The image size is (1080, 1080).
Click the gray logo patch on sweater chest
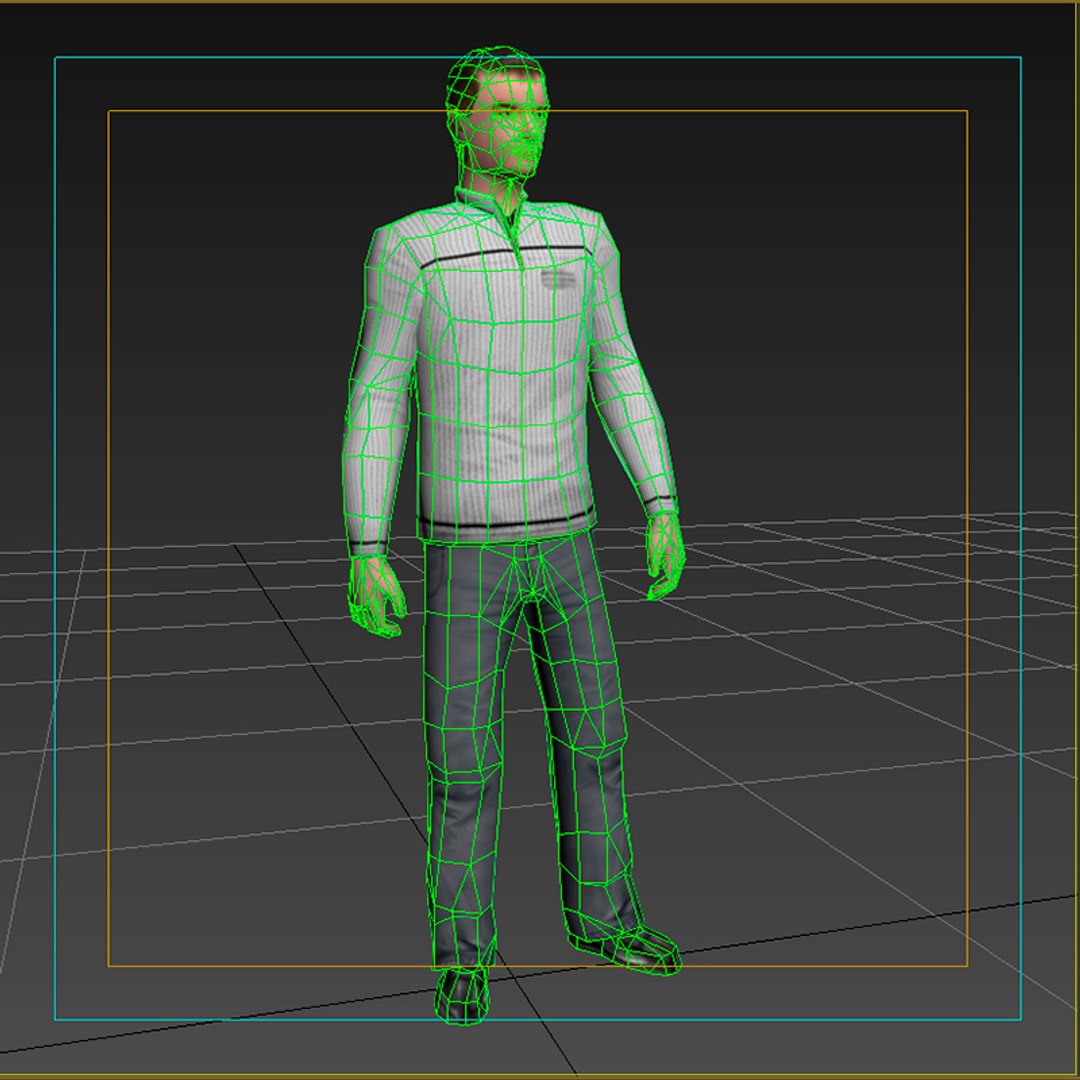point(557,281)
